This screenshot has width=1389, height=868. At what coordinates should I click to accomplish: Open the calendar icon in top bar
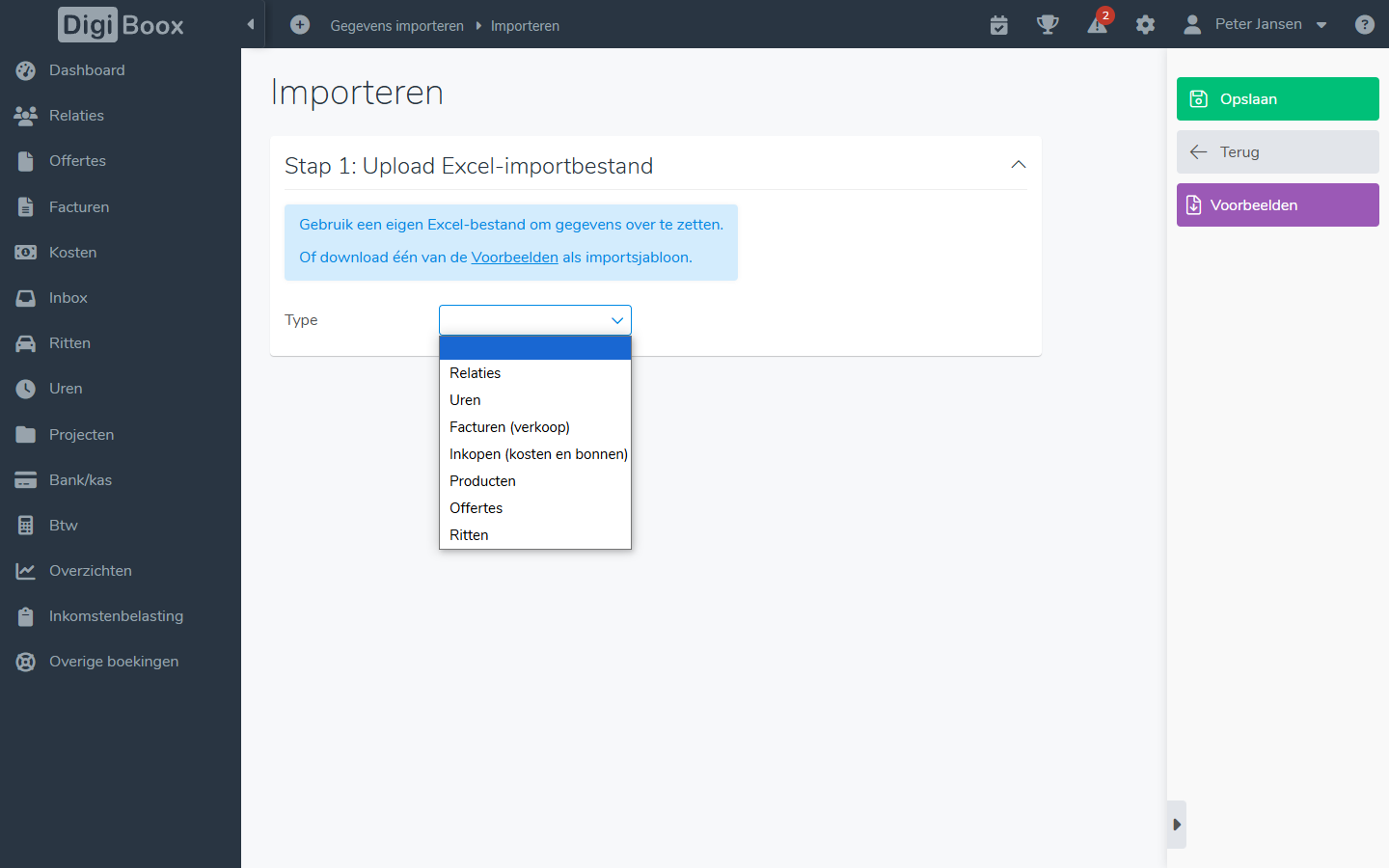[999, 25]
